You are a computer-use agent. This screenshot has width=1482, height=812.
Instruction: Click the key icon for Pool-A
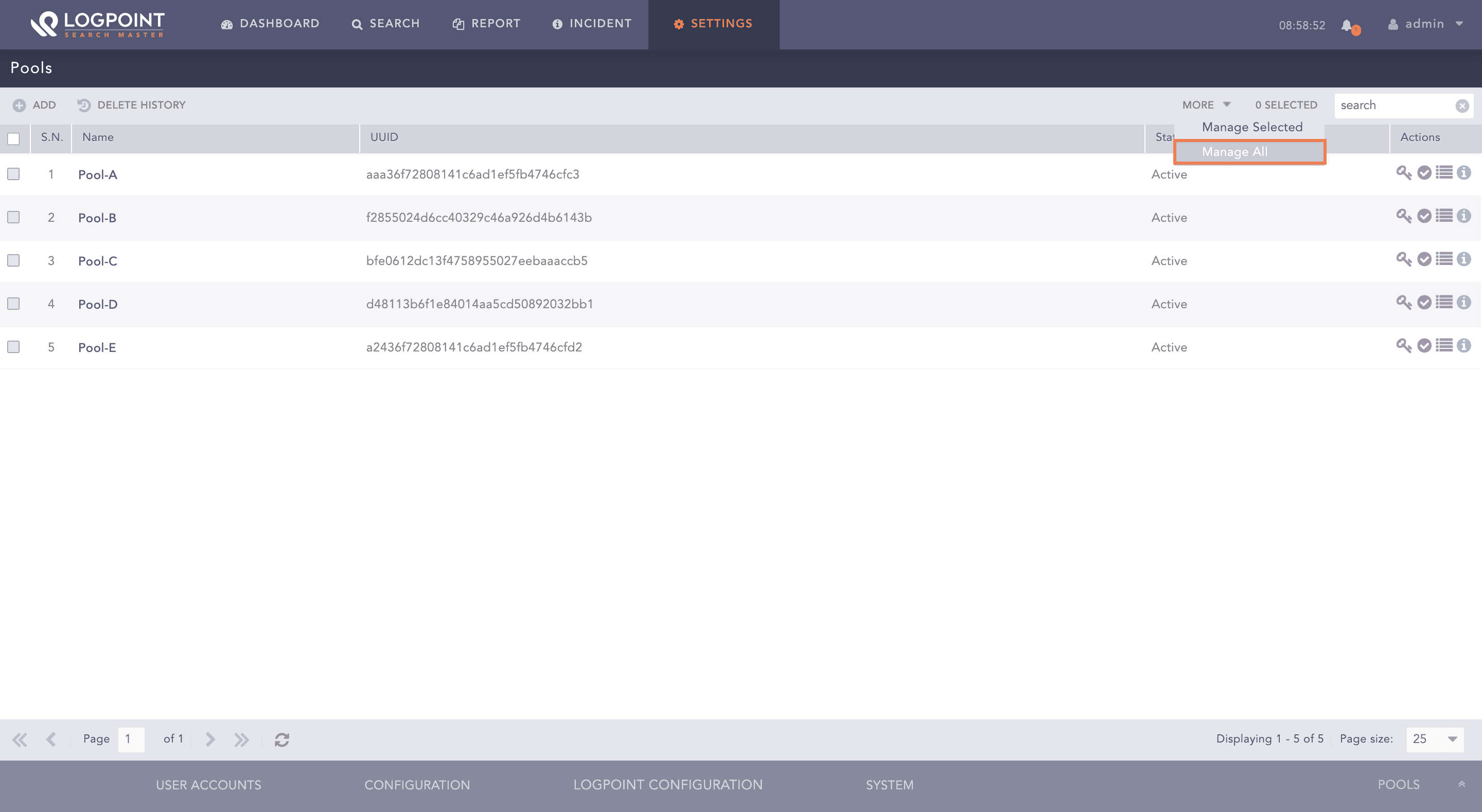pyautogui.click(x=1404, y=173)
